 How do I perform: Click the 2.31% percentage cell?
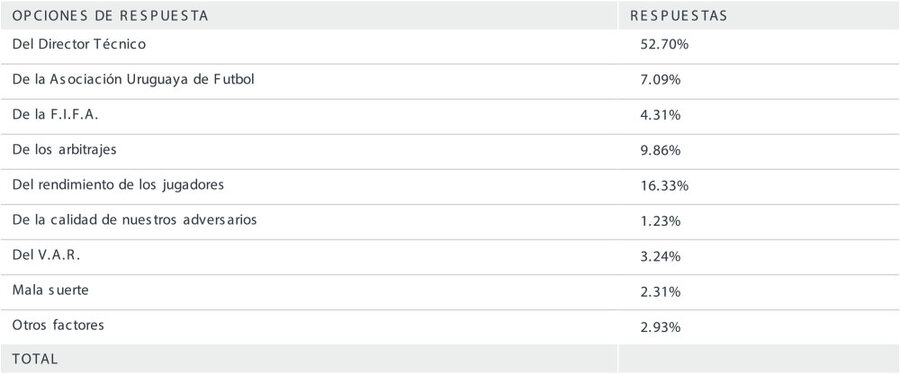pyautogui.click(x=661, y=292)
